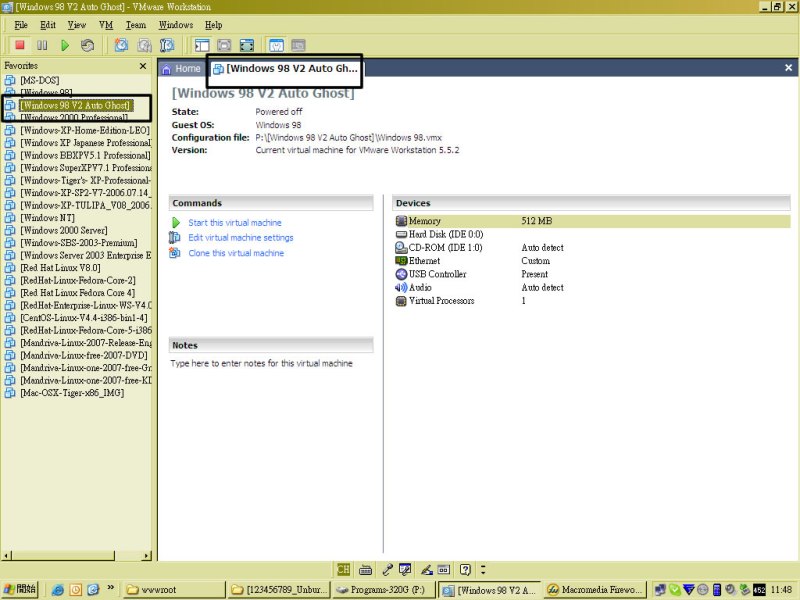This screenshot has height=600, width=800.
Task: Select [Windows 2000 Server] in Favorites
Action: point(64,231)
